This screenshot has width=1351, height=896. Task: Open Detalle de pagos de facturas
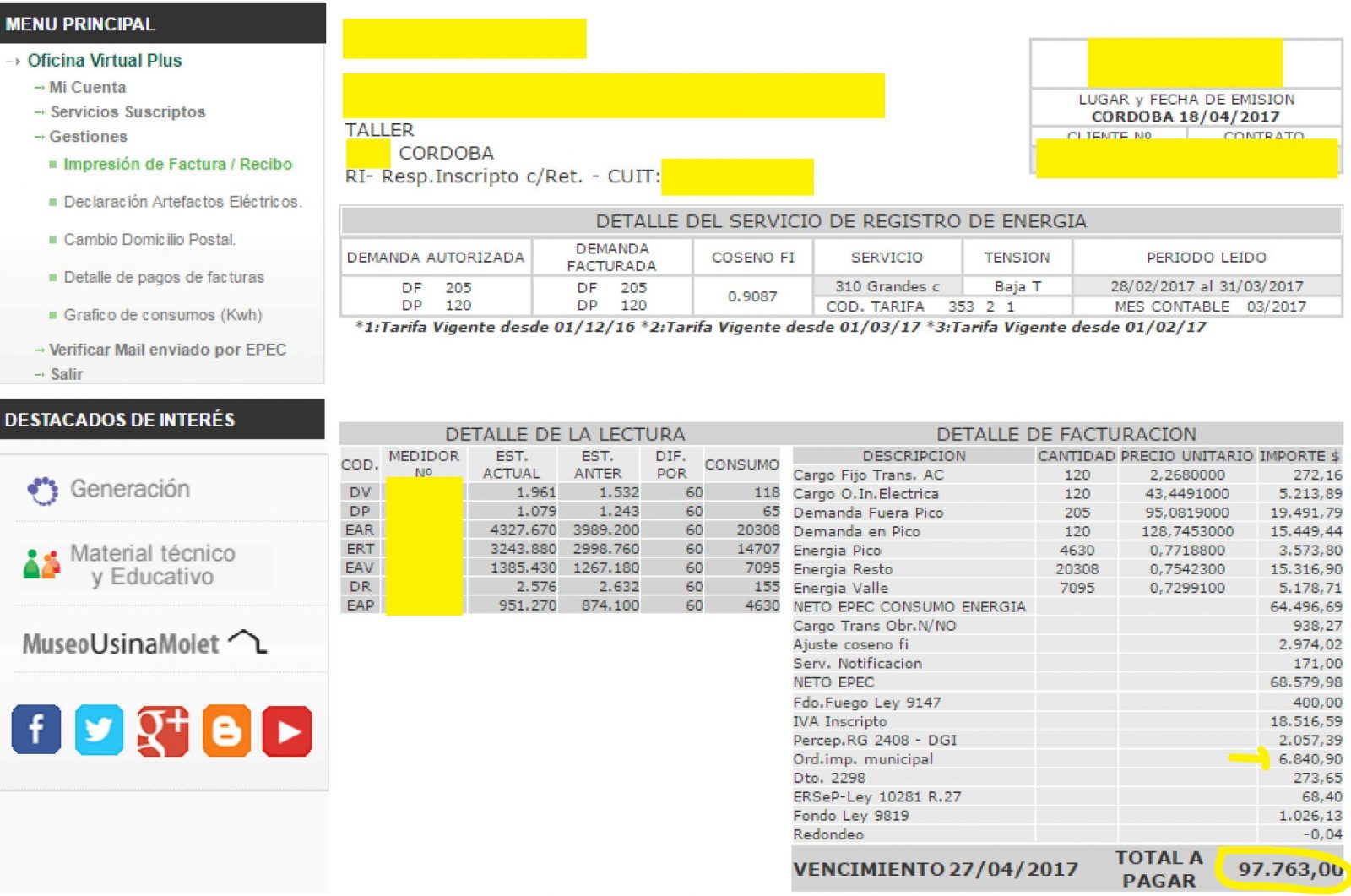coord(164,277)
